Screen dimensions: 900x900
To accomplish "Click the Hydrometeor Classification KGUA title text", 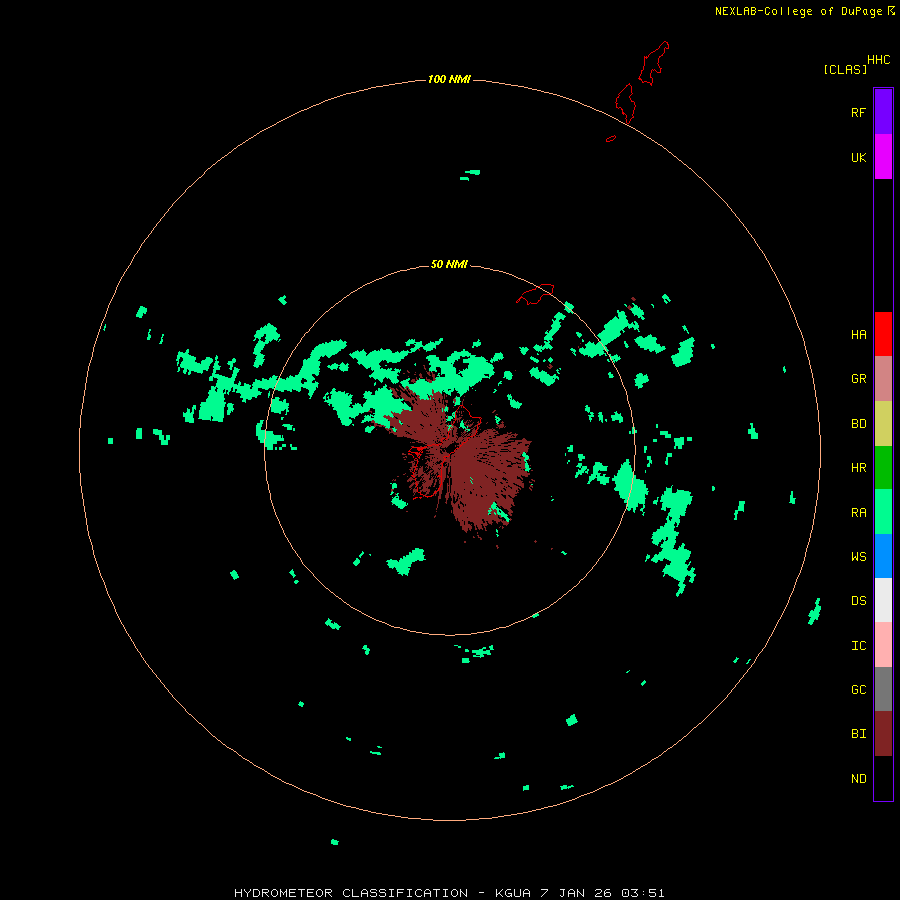I will pos(449,893).
